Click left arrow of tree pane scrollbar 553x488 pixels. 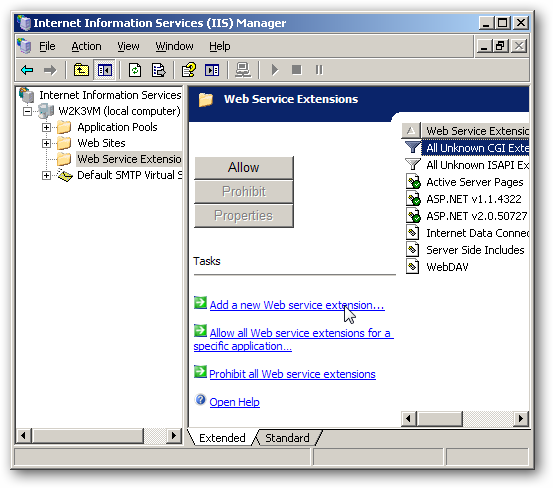[23, 436]
